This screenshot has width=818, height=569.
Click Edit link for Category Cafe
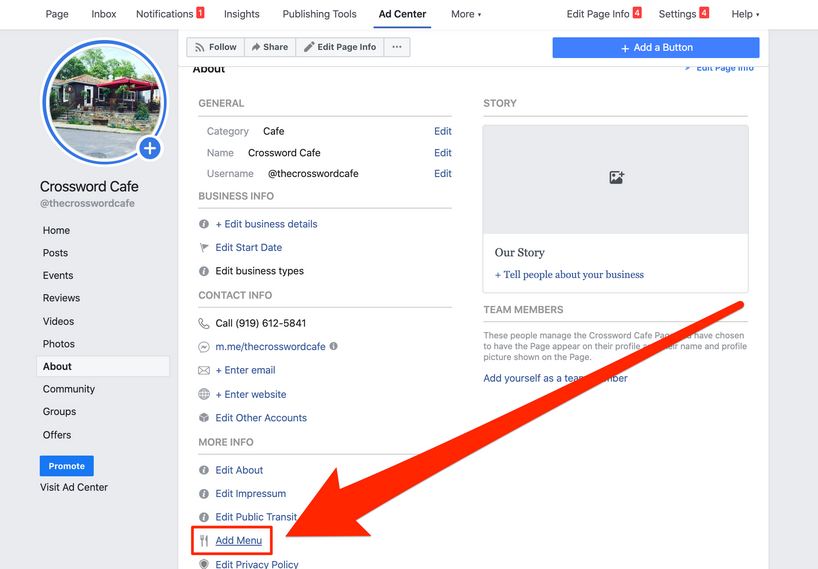coord(443,131)
